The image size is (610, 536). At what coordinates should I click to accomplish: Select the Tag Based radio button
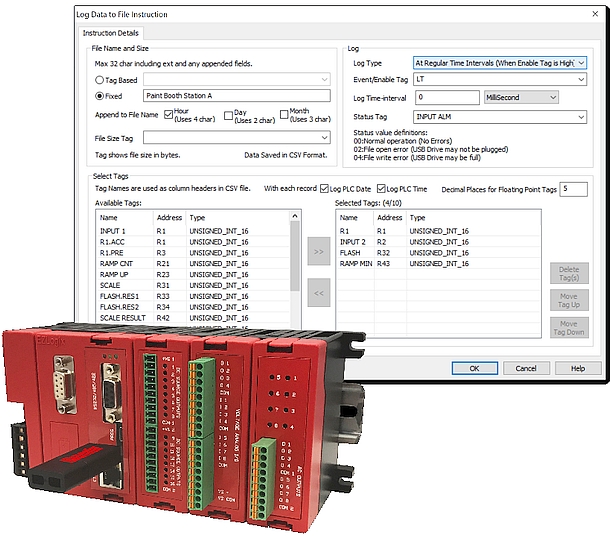click(x=99, y=78)
